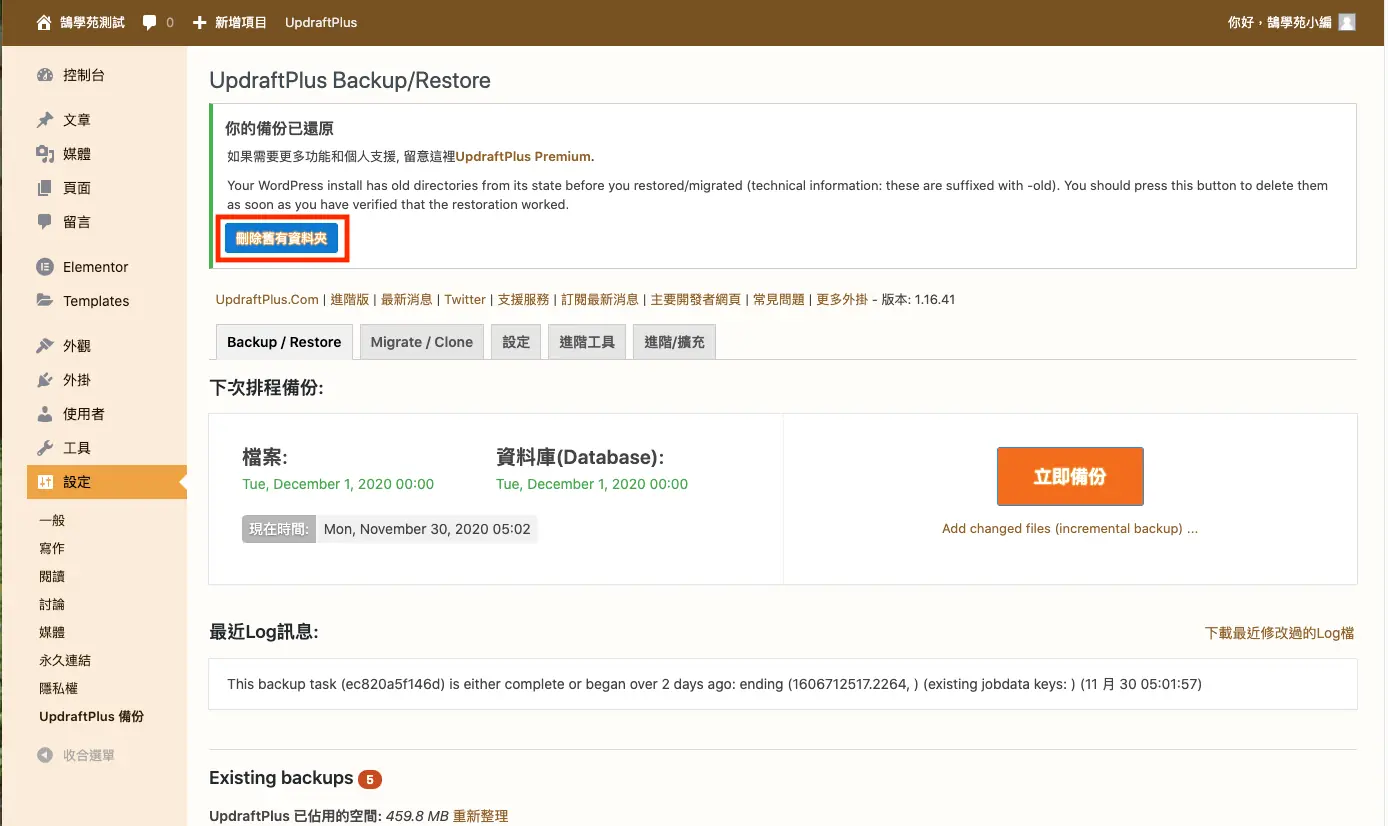This screenshot has width=1388, height=826.
Task: Click the home icon in the admin bar
Action: [x=43, y=22]
